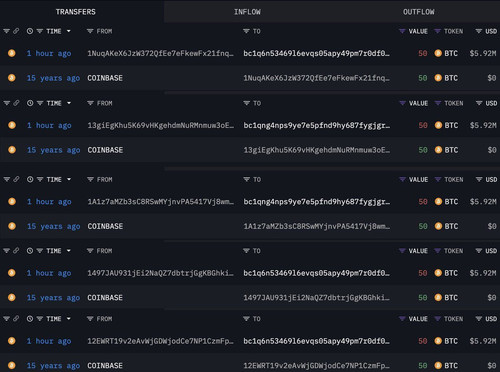
Task: Open TIME sort dropdown arrow above the 13giEgKhu rows
Action: click(69, 103)
